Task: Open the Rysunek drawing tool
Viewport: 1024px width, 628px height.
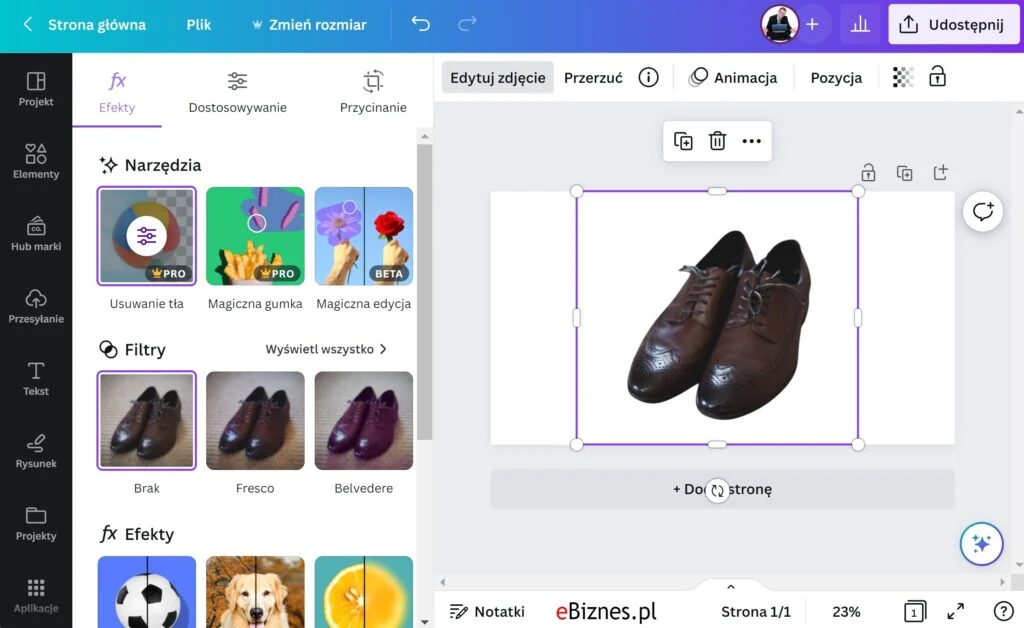Action: pyautogui.click(x=36, y=451)
